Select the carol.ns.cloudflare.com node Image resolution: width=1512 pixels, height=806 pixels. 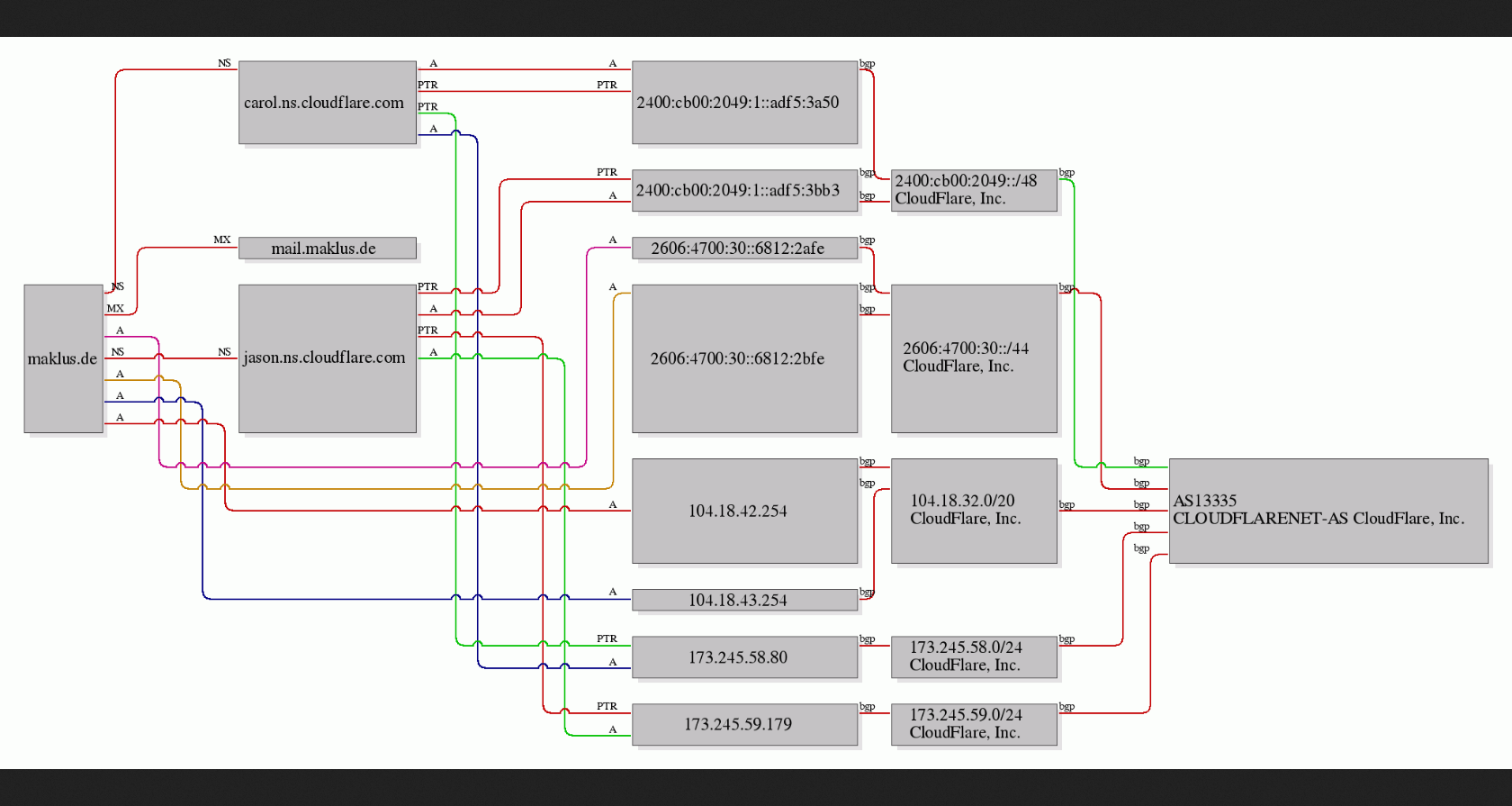[328, 102]
